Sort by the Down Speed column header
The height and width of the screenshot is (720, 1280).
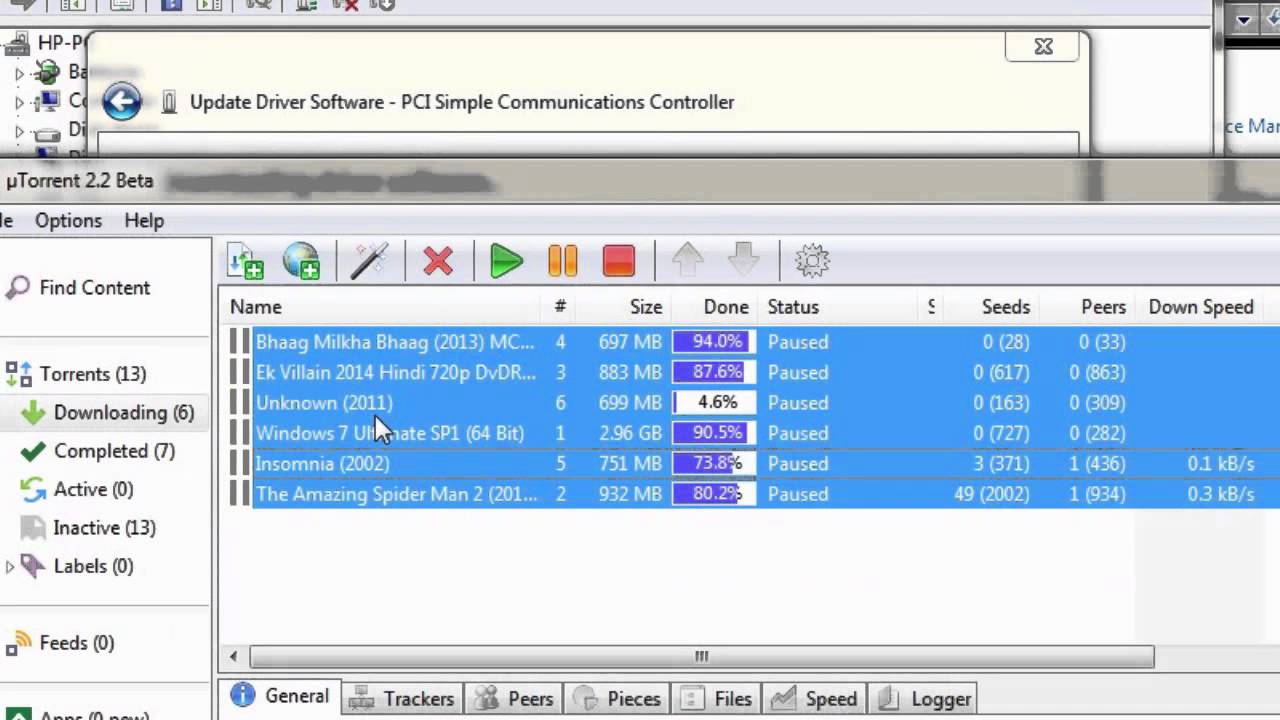click(x=1201, y=307)
